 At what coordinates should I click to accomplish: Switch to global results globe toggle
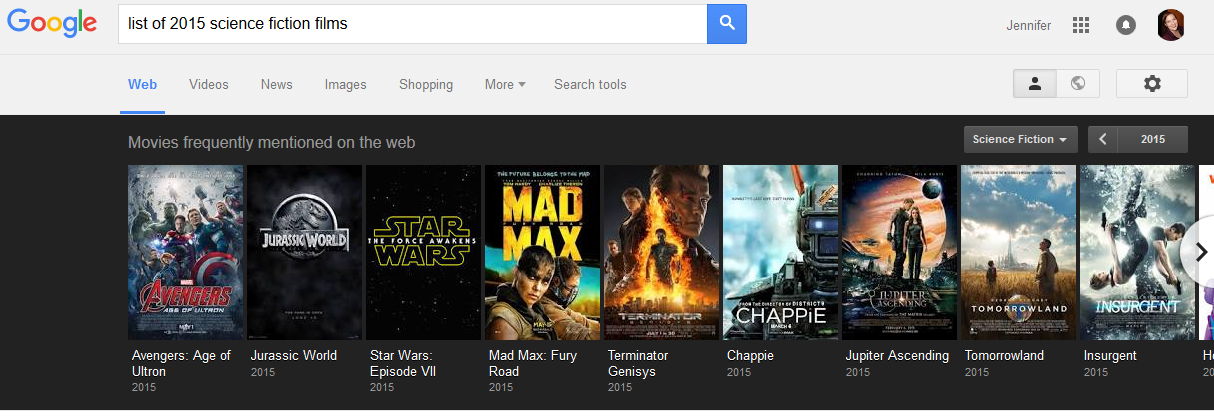click(1078, 84)
